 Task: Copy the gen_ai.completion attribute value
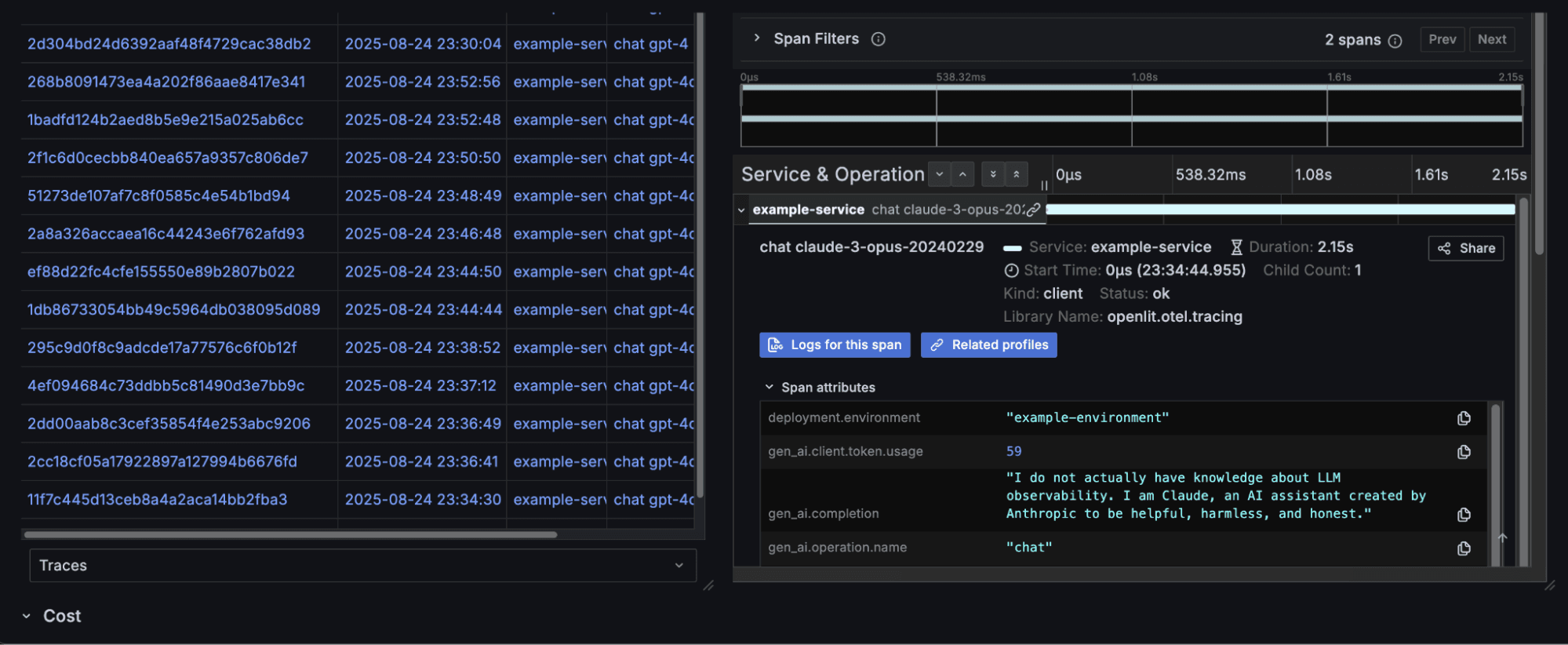[x=1464, y=515]
